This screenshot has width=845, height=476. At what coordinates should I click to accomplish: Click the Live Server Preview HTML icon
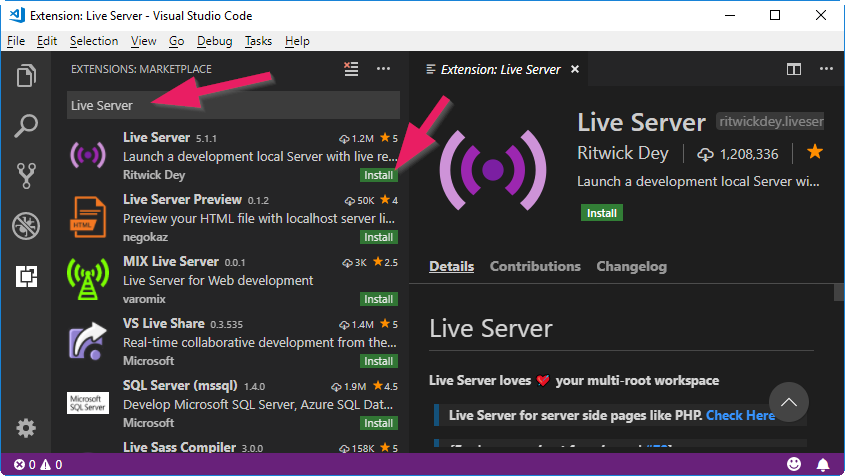point(88,217)
